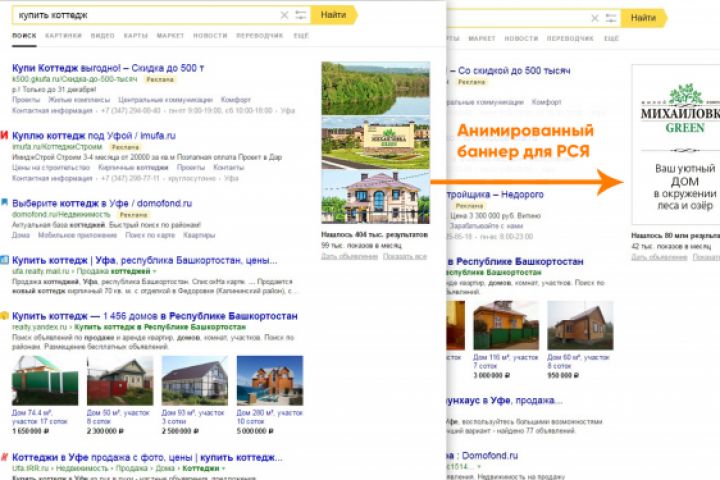Click 'Жилые комплексы' sitelink in first ad
This screenshot has height=480, width=720.
(x=79, y=100)
